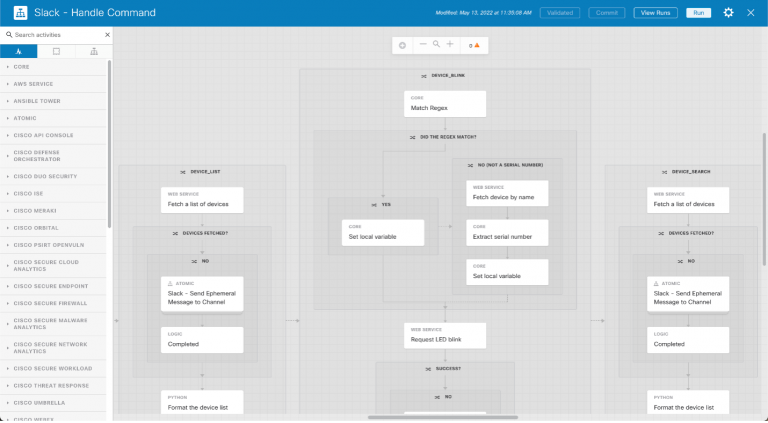
Task: Open the validation warnings indicator
Action: (474, 45)
